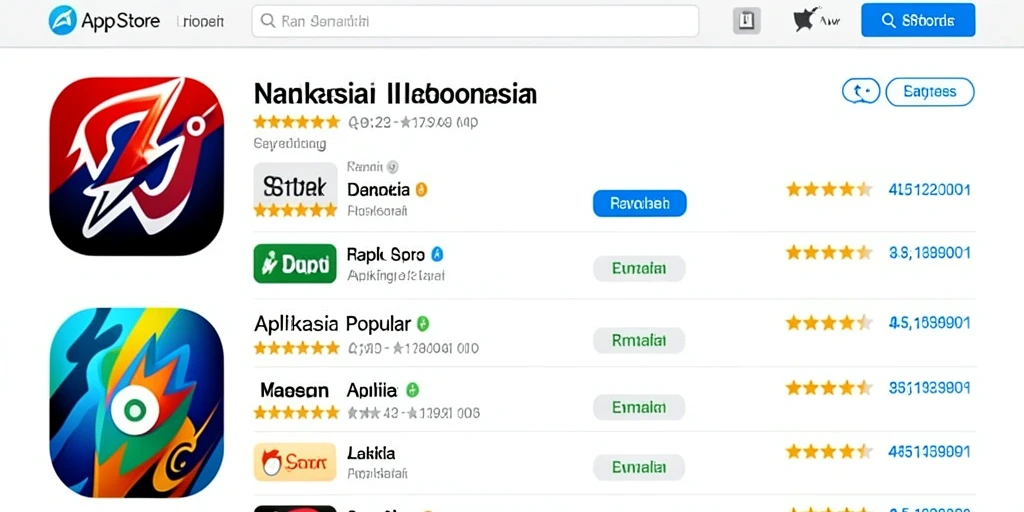Click the outlined share pill icon button

point(861,91)
